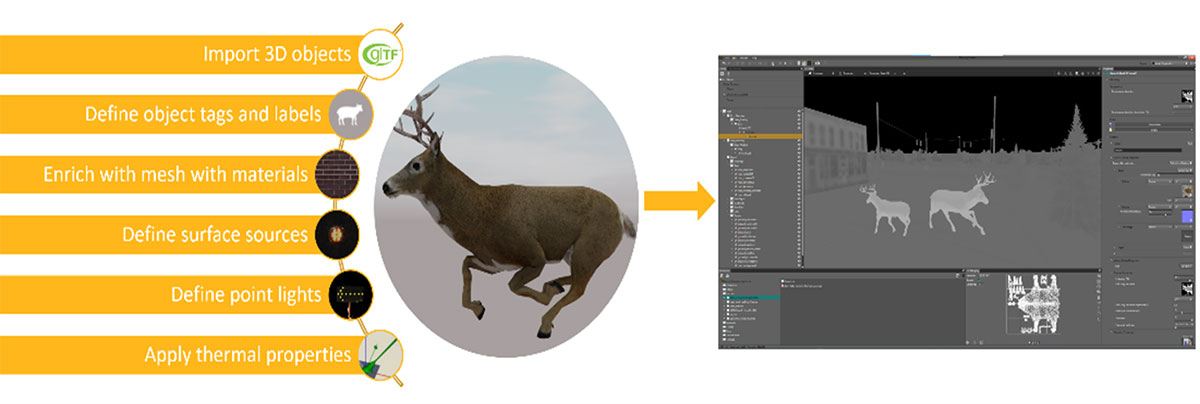Select the Define point lights banner
The height and width of the screenshot is (404, 1200).
pos(165,295)
